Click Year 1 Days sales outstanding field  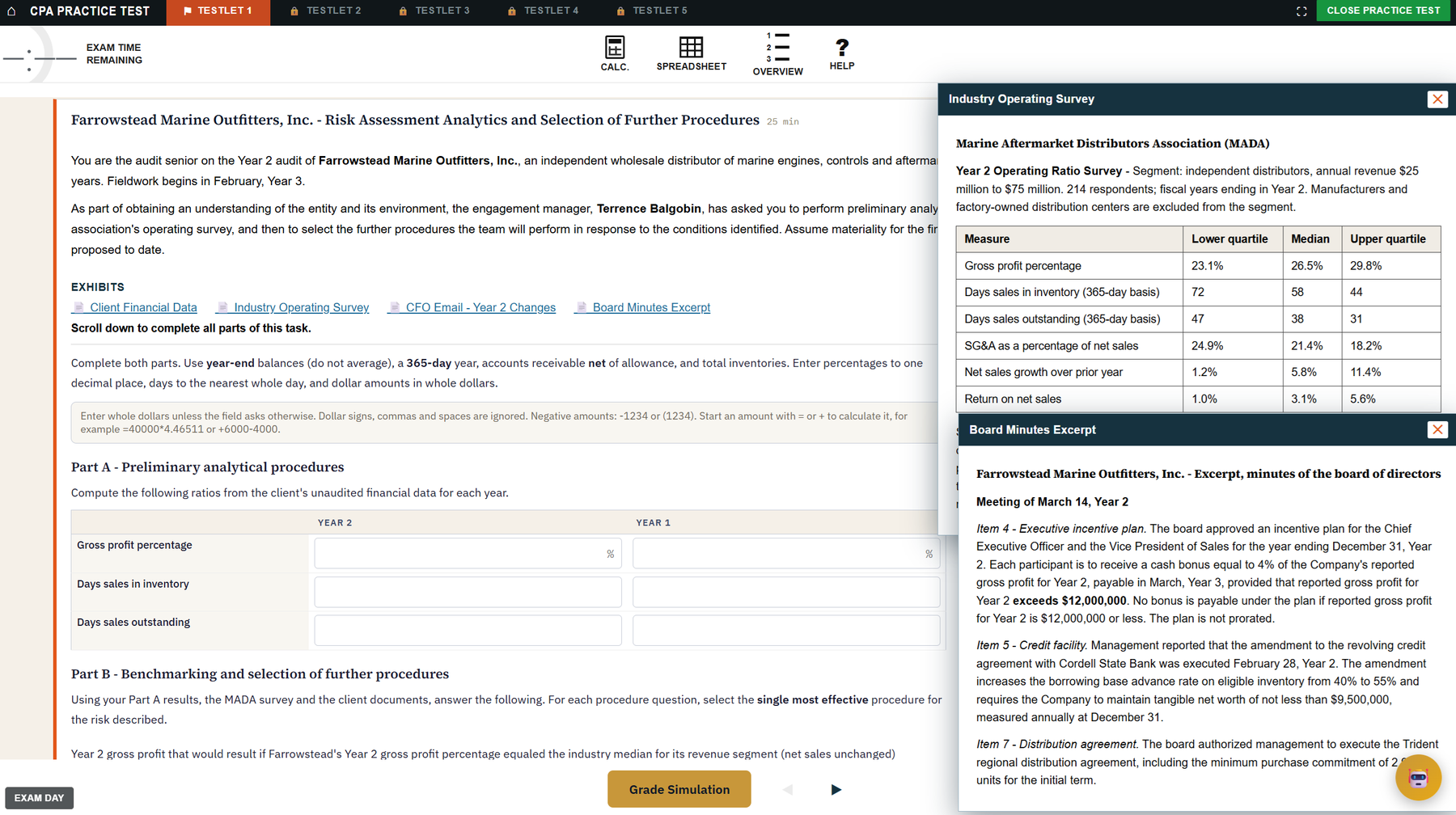pyautogui.click(x=786, y=631)
